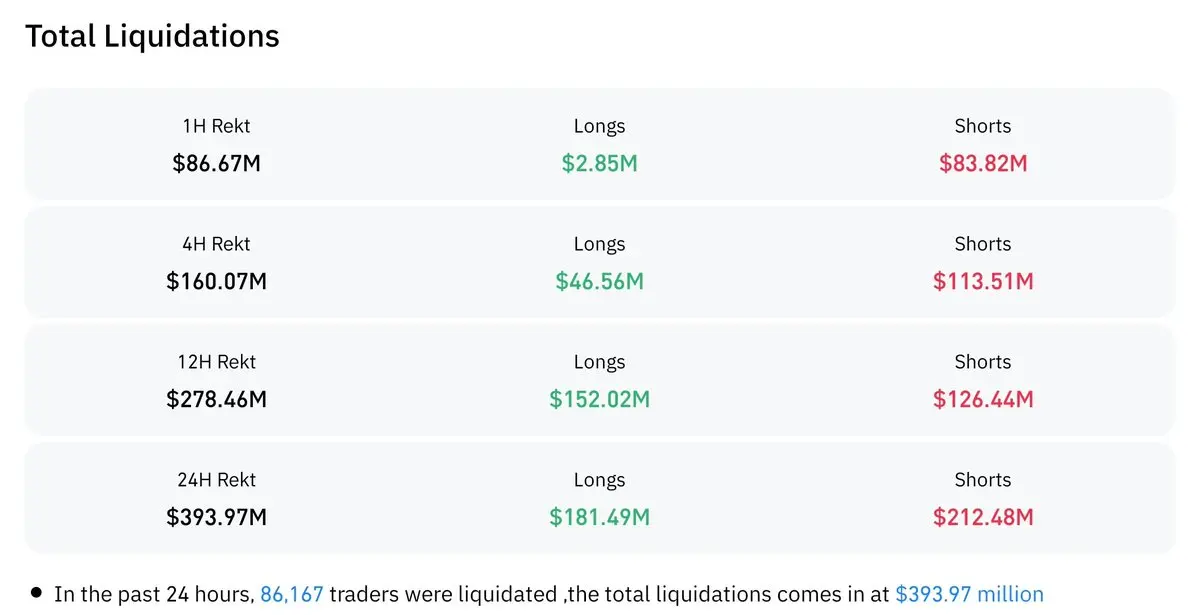Viewport: 1200px width, 615px height.
Task: Select the 12H Longs value $152.02M
Action: 599,399
